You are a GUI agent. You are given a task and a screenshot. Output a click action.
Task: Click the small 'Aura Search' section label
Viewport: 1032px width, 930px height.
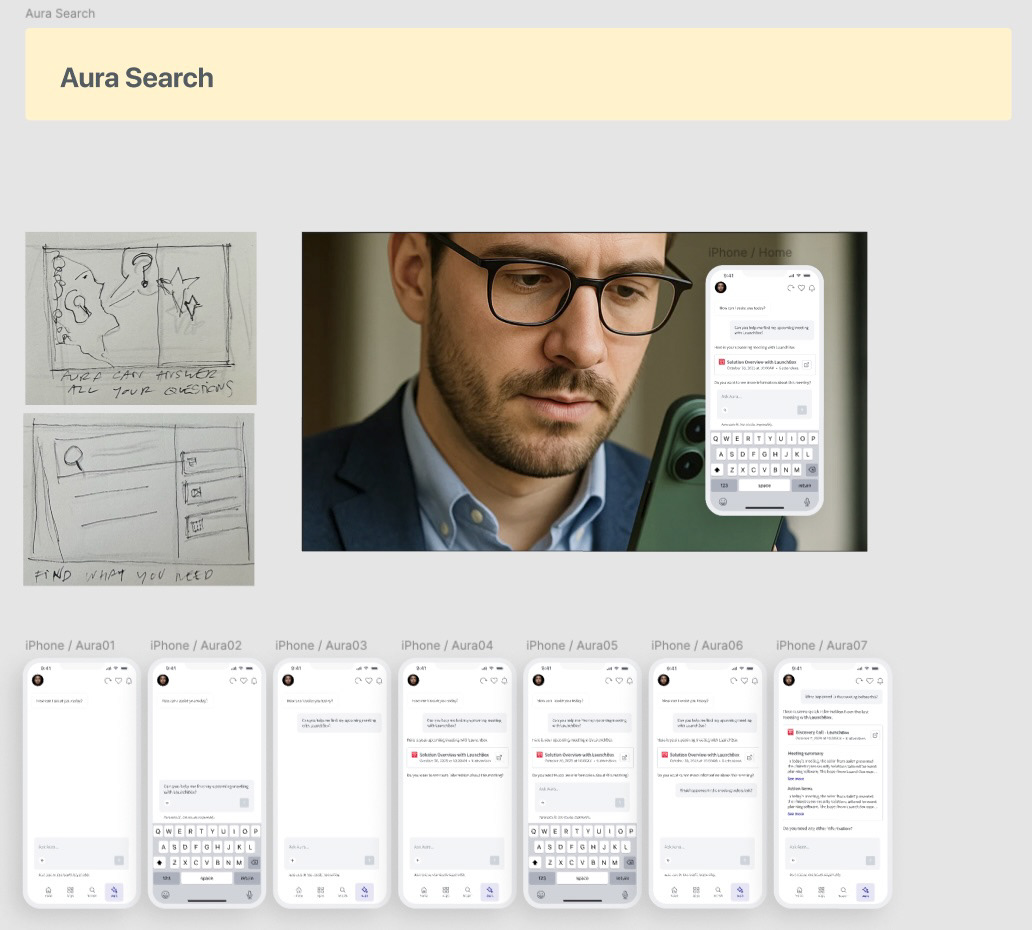60,13
